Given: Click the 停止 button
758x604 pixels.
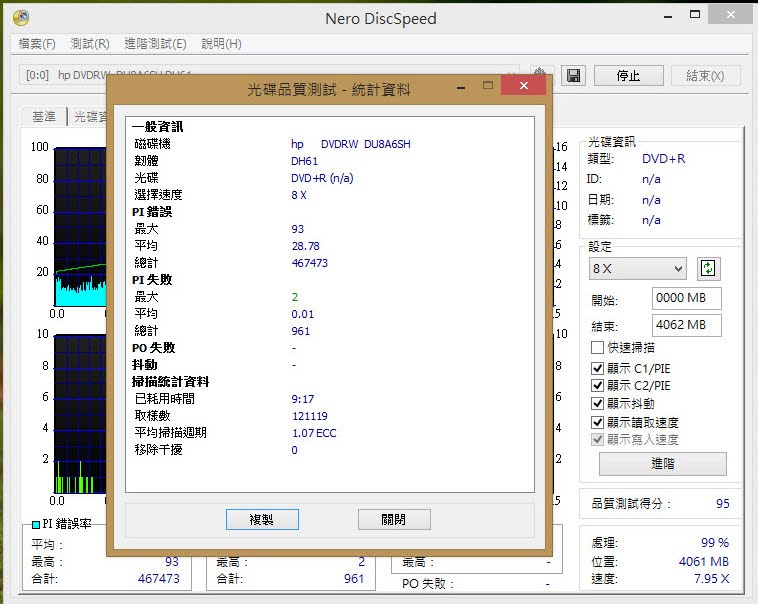Looking at the screenshot, I should coord(628,76).
